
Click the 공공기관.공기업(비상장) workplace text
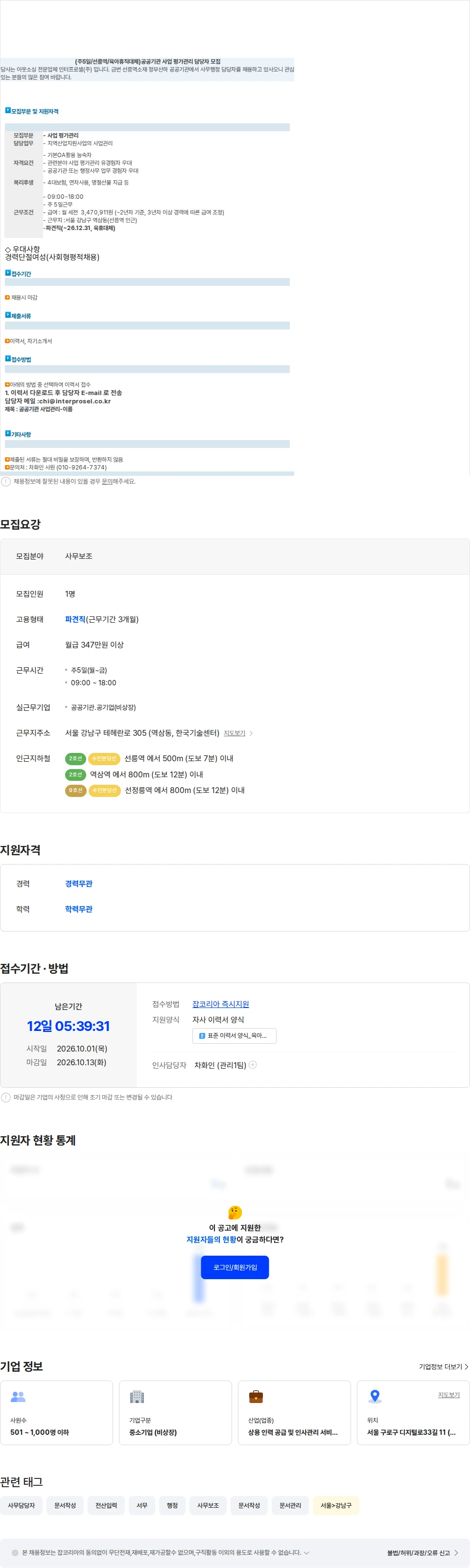pos(103,707)
